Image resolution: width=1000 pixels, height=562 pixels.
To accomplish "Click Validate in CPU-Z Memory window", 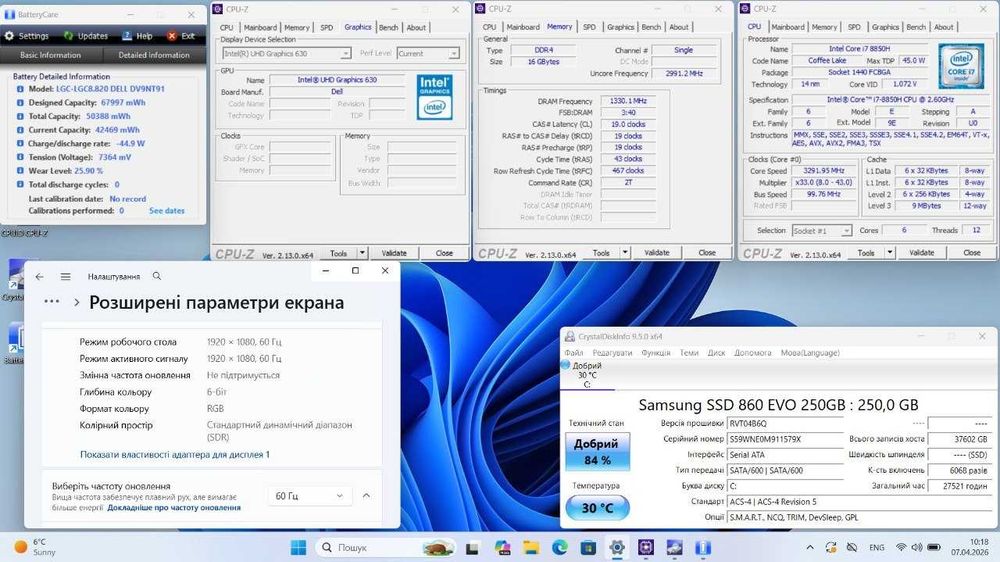I will (656, 253).
